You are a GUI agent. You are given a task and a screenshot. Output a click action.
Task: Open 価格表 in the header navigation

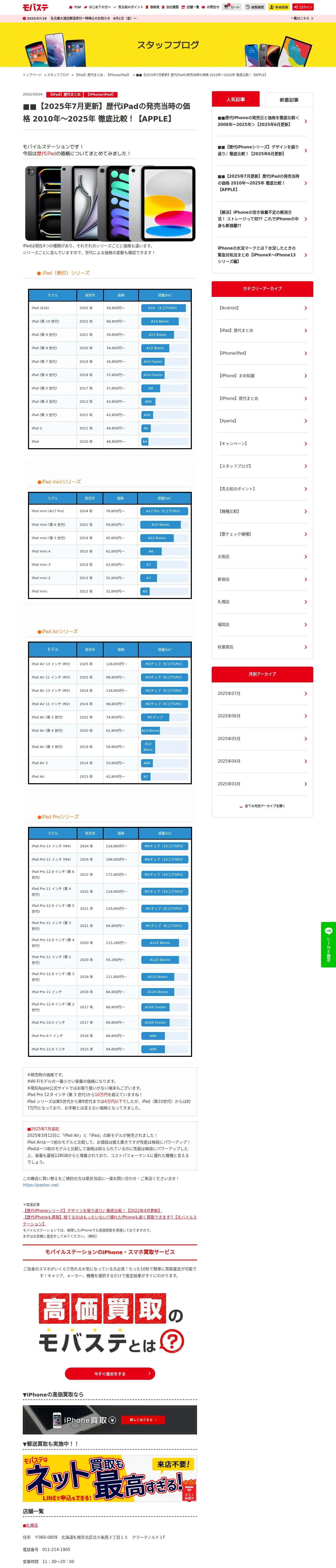pyautogui.click(x=153, y=7)
